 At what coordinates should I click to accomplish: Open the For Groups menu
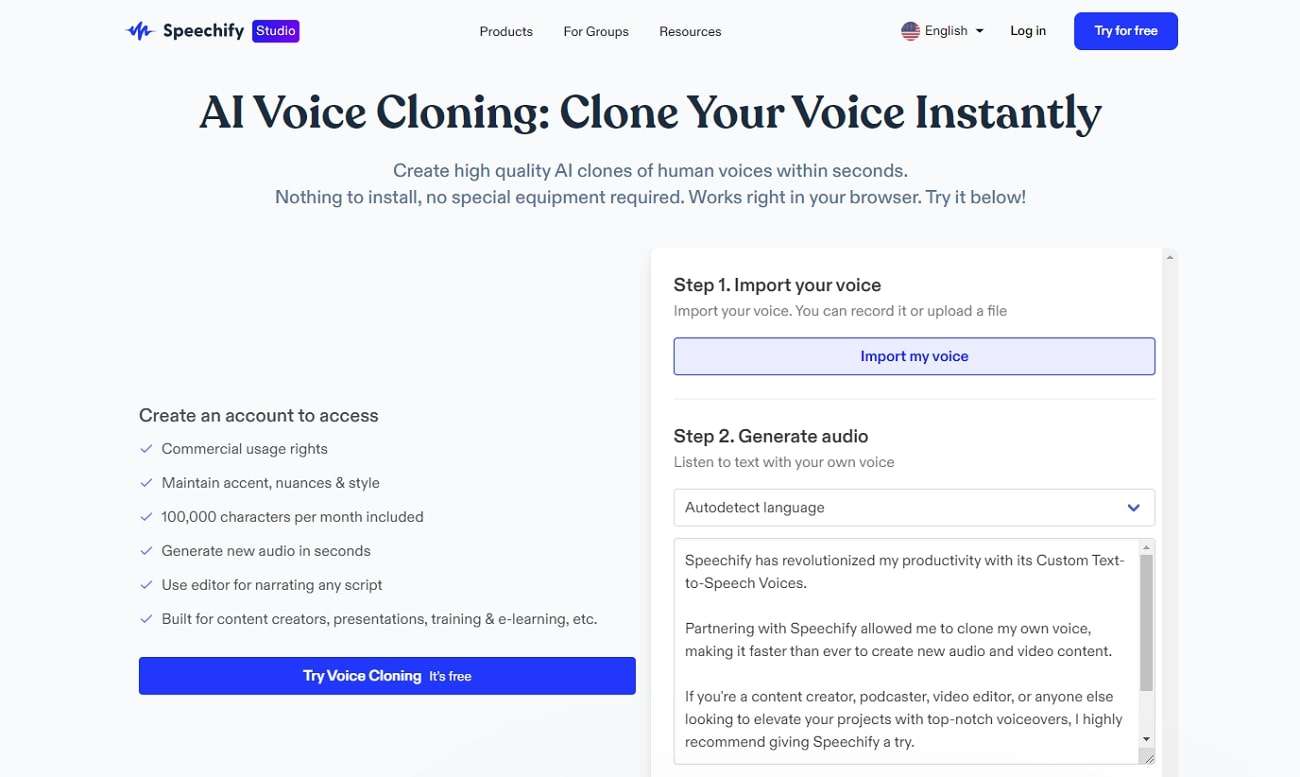coord(596,32)
